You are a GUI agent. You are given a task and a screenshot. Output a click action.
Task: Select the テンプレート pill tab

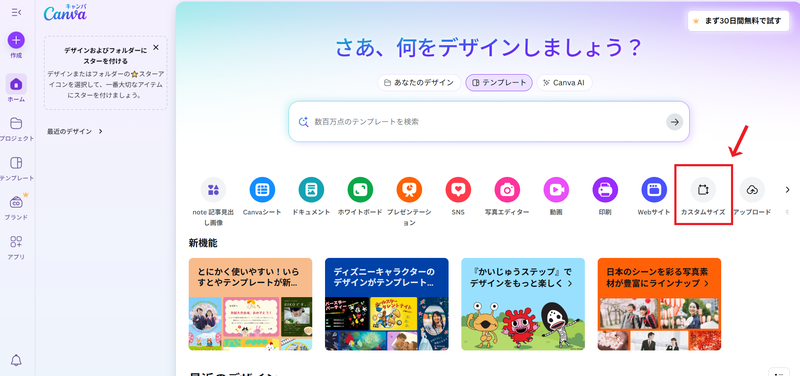pyautogui.click(x=499, y=83)
